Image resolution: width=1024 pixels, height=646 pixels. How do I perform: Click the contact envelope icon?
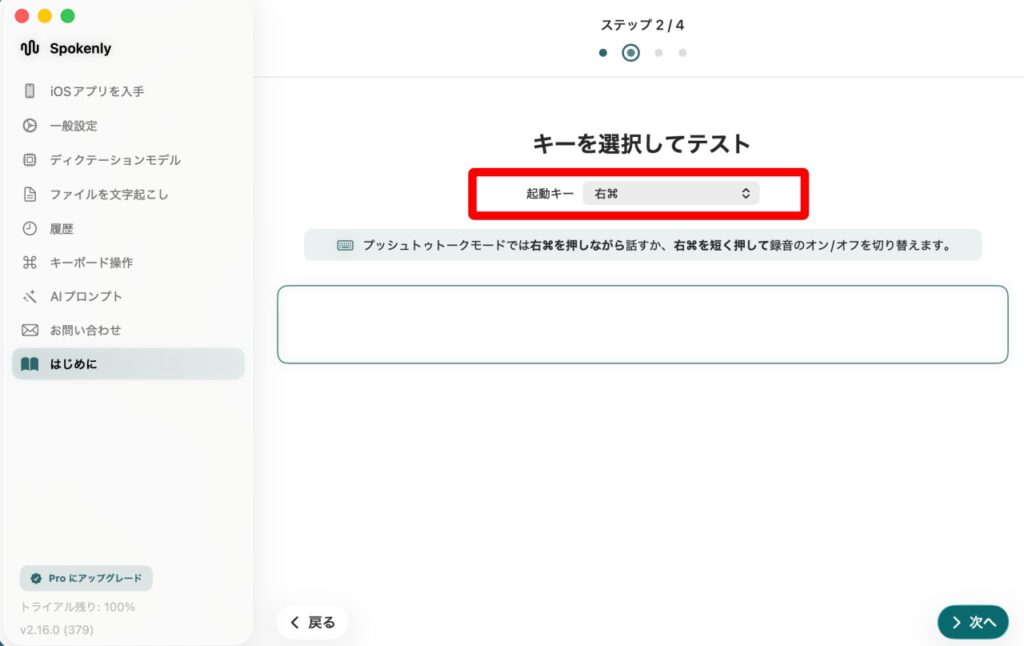click(30, 330)
